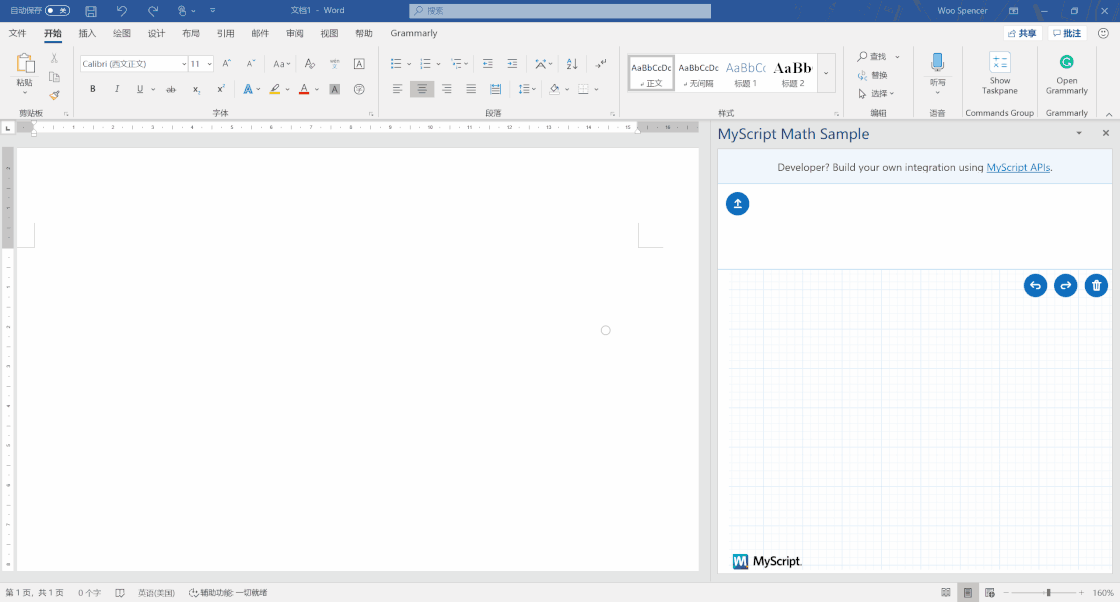Screen dimensions: 1120x602
Task: Switch to the Grammarly ribbon tab
Action: click(x=414, y=33)
